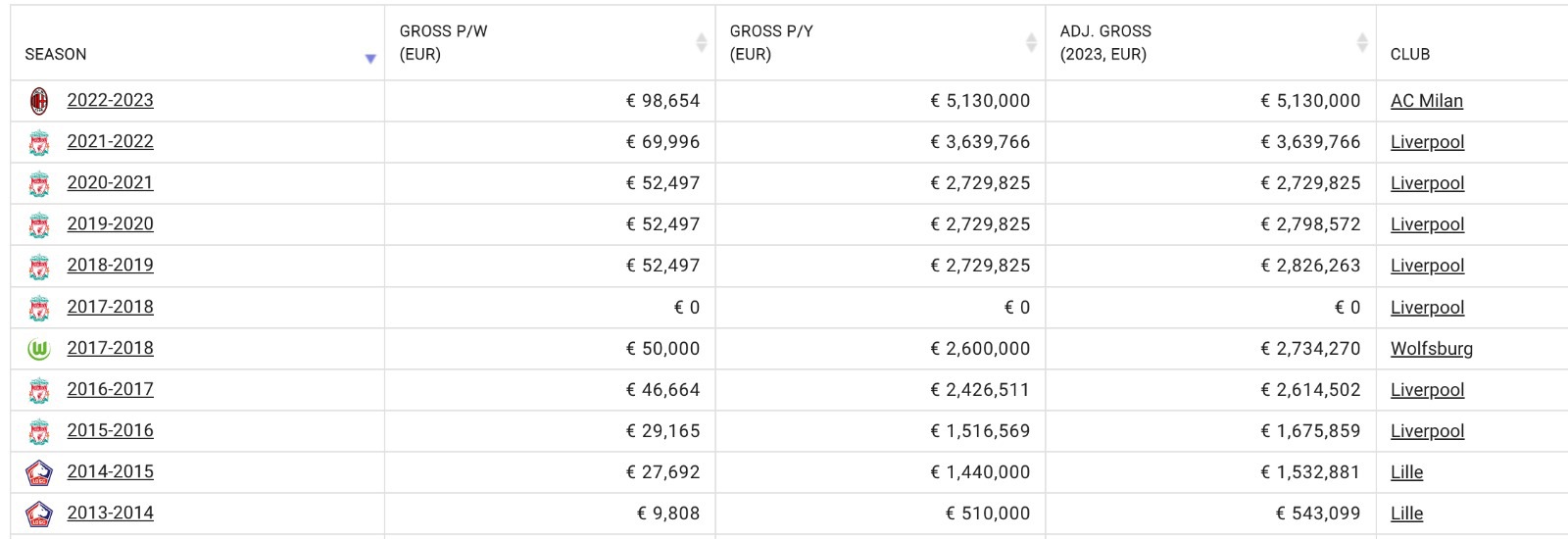Click the Lille crest beside 2014-2015
Viewport: 1568px width, 539px height.
coord(38,472)
